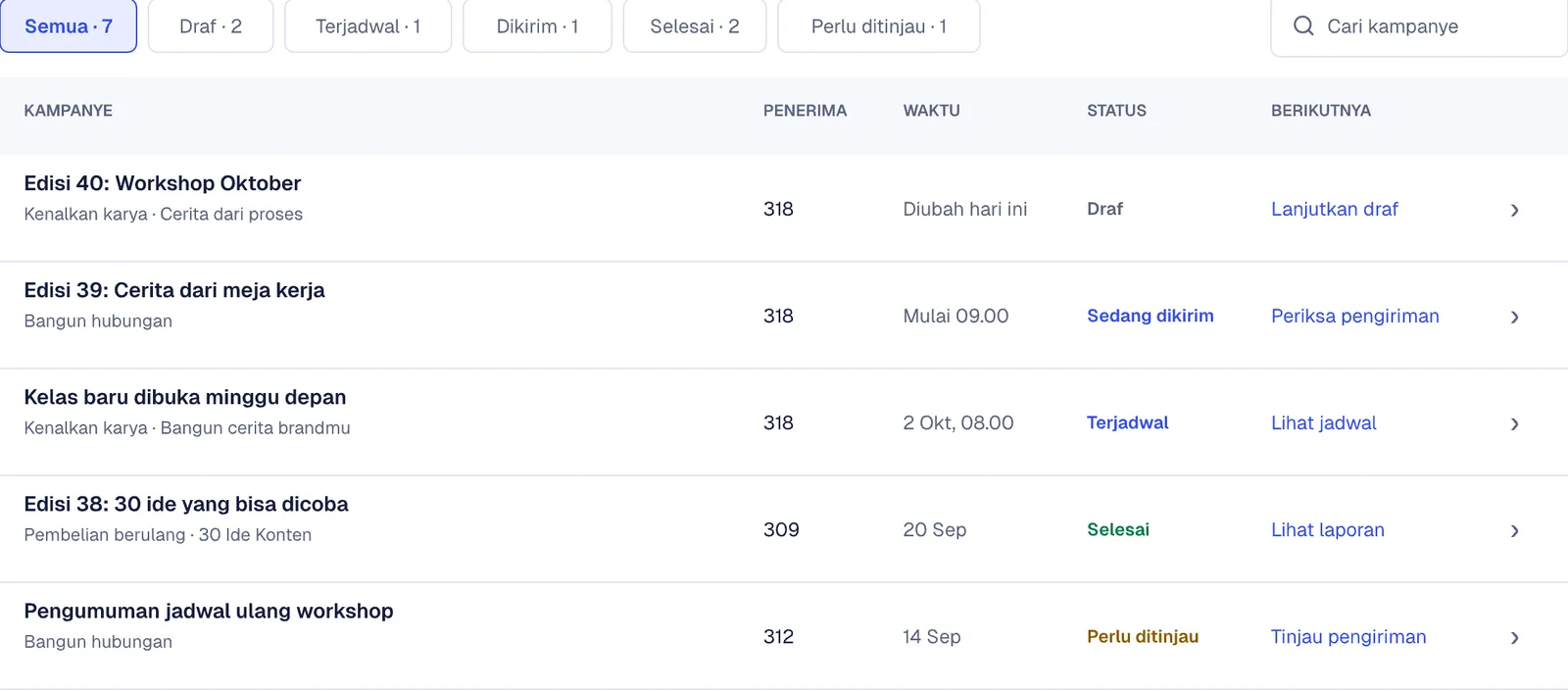
Task: Click the Terjadwal status in the table
Action: 1128,422
